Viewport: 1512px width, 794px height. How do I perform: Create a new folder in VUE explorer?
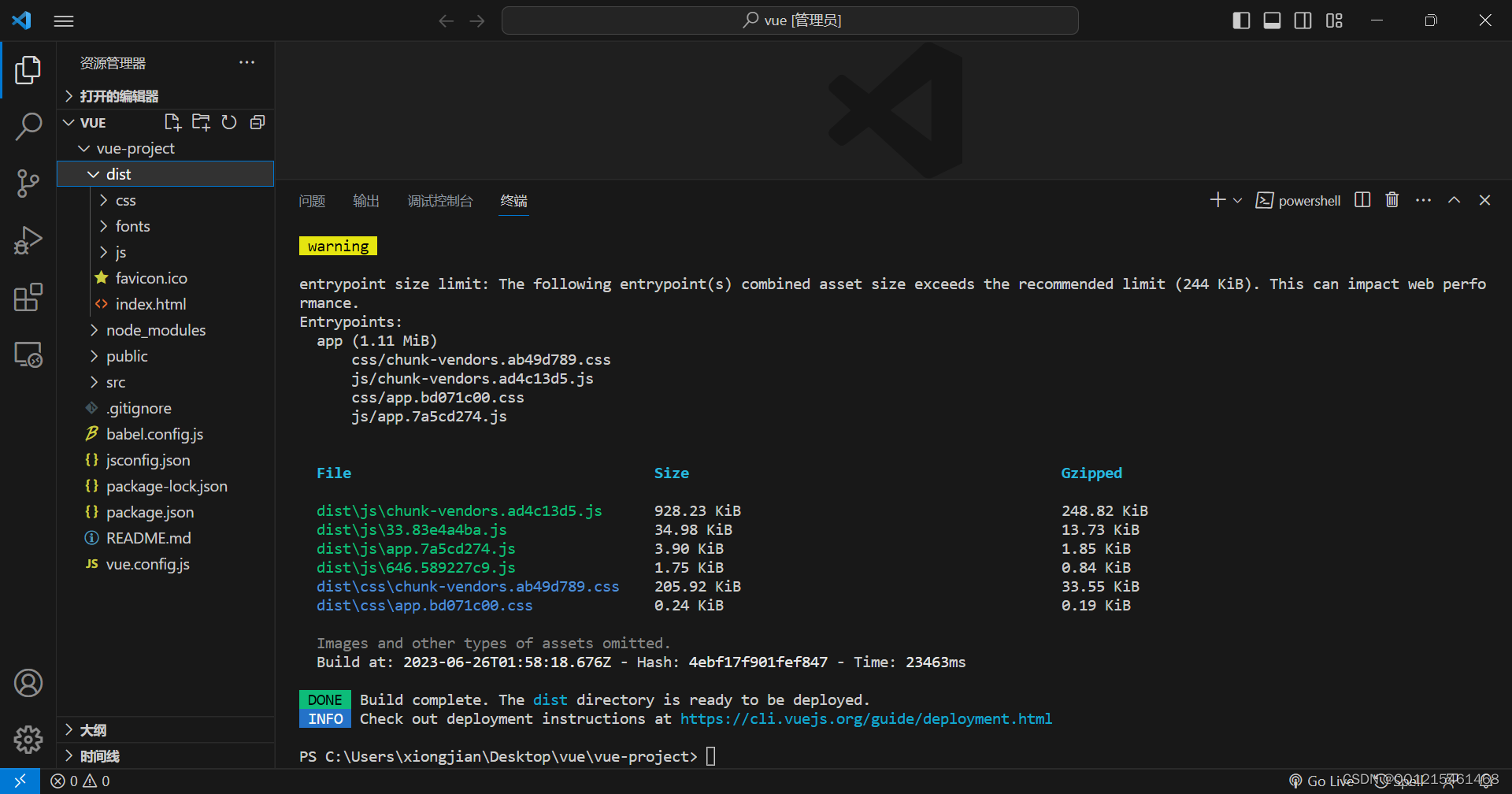coord(201,122)
